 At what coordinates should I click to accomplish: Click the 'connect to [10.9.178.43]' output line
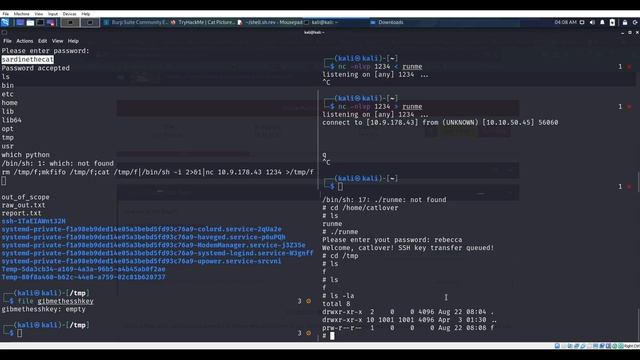click(x=440, y=122)
